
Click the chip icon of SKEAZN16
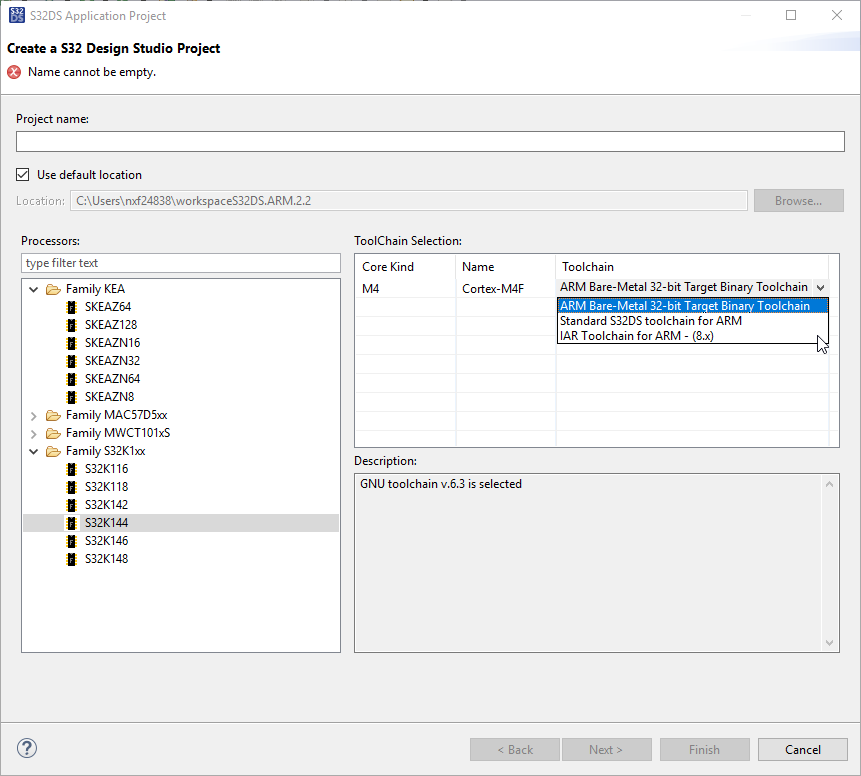click(x=71, y=343)
